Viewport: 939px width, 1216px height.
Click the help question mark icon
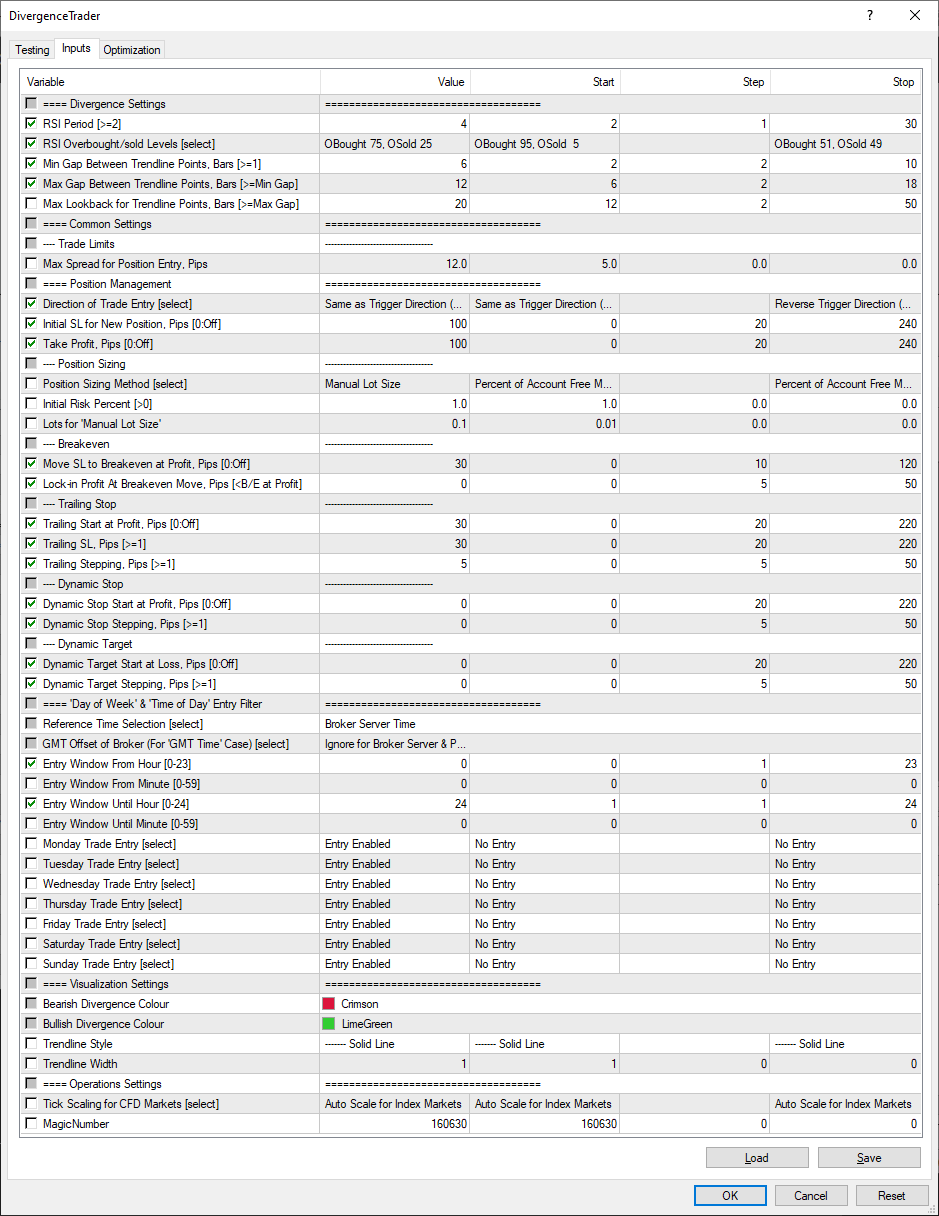pyautogui.click(x=869, y=15)
